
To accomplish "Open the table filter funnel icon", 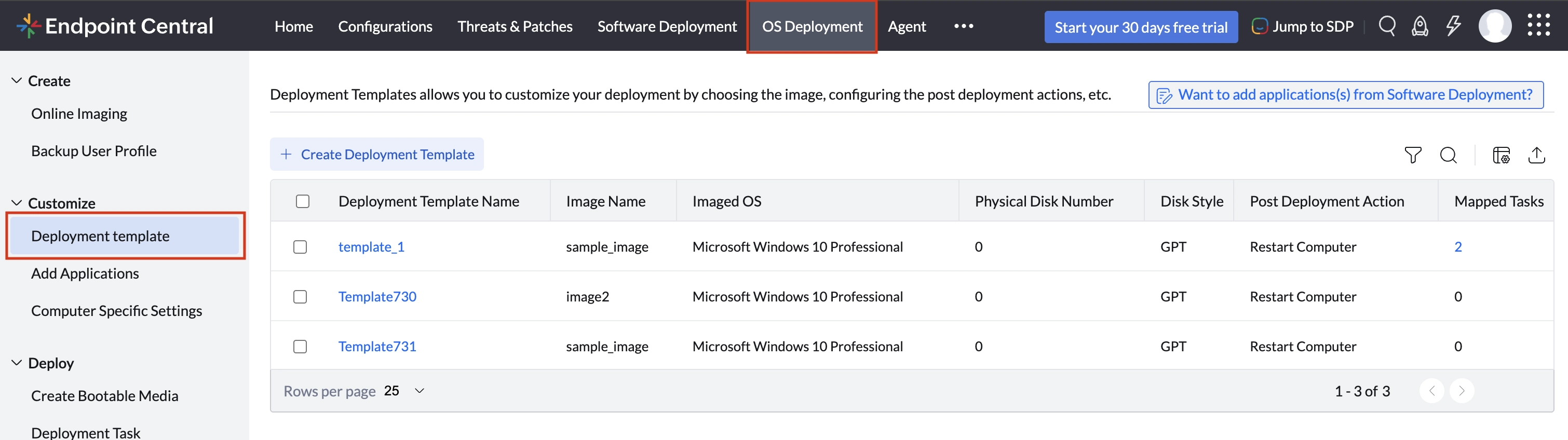I will click(1413, 155).
